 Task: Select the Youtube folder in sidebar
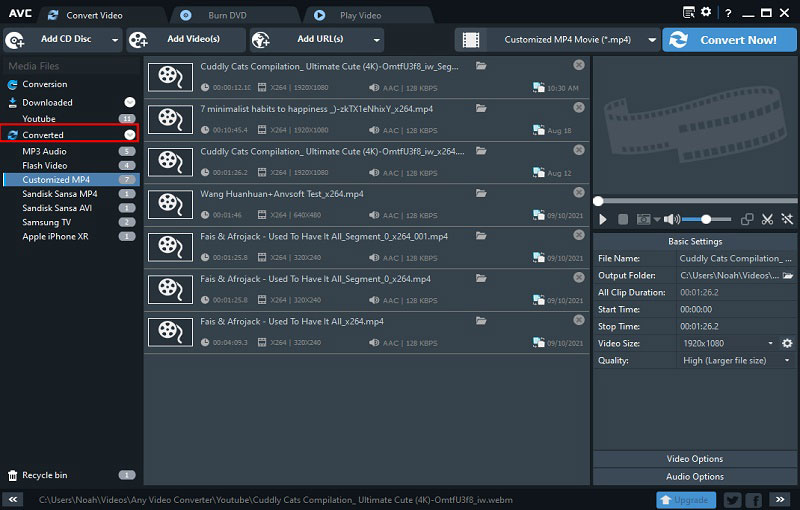click(39, 119)
